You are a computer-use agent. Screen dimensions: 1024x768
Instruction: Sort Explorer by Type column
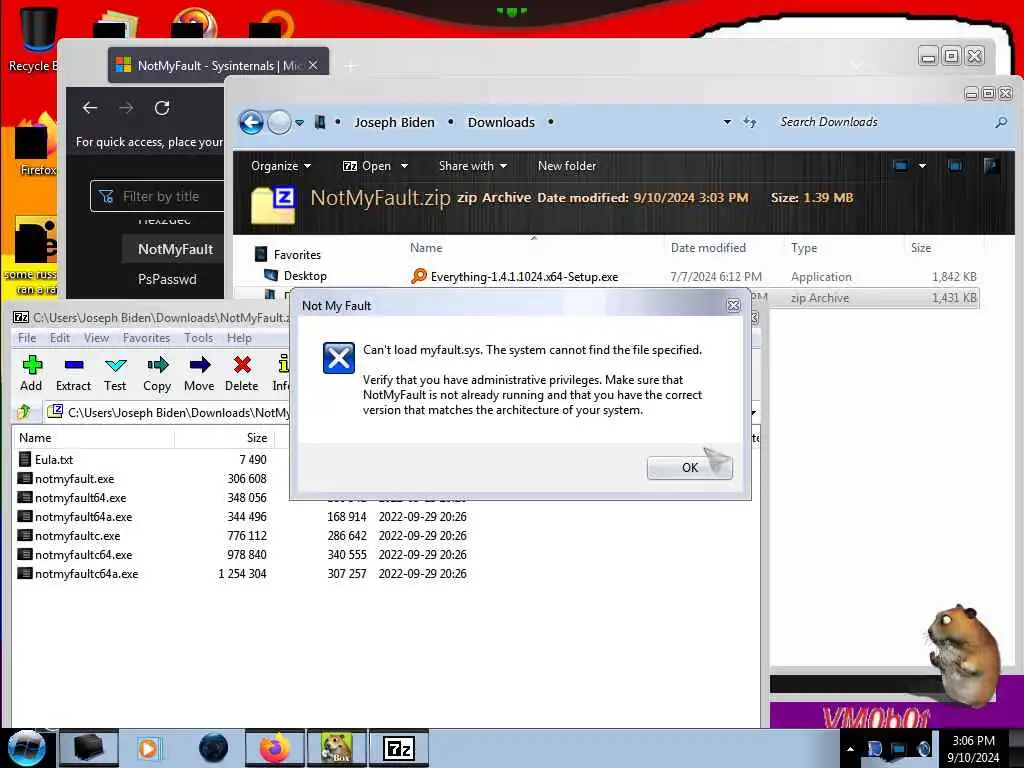click(804, 248)
